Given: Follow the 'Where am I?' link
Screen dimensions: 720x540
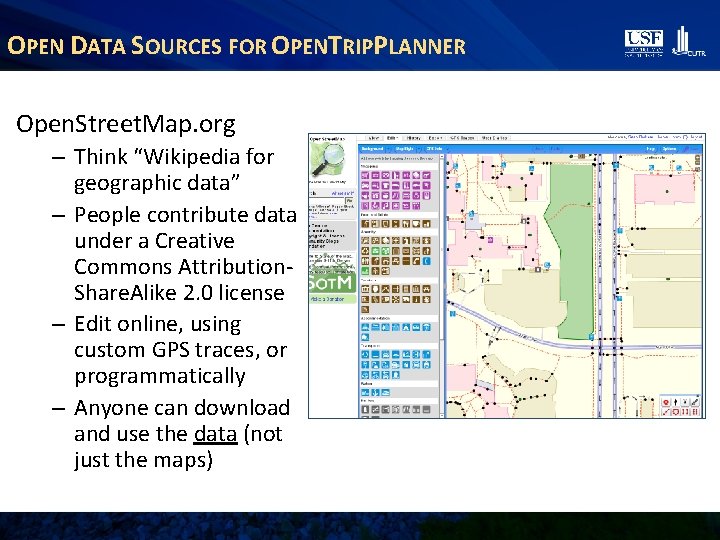Looking at the screenshot, I should pyautogui.click(x=343, y=193).
